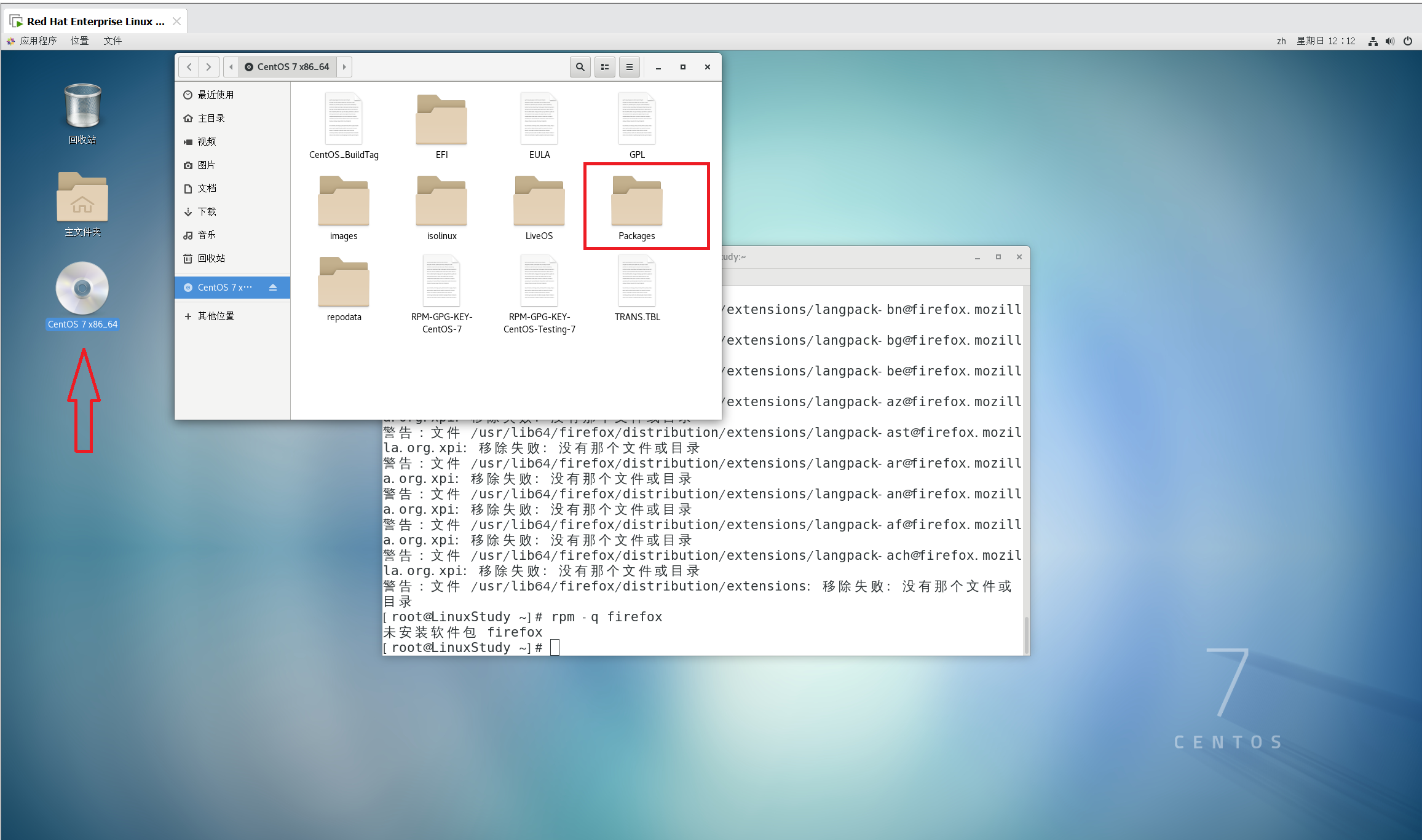The height and width of the screenshot is (840, 1422).
Task: Select the RPM-GPG-KEY-CentOS-Testing-7 file
Action: [539, 295]
